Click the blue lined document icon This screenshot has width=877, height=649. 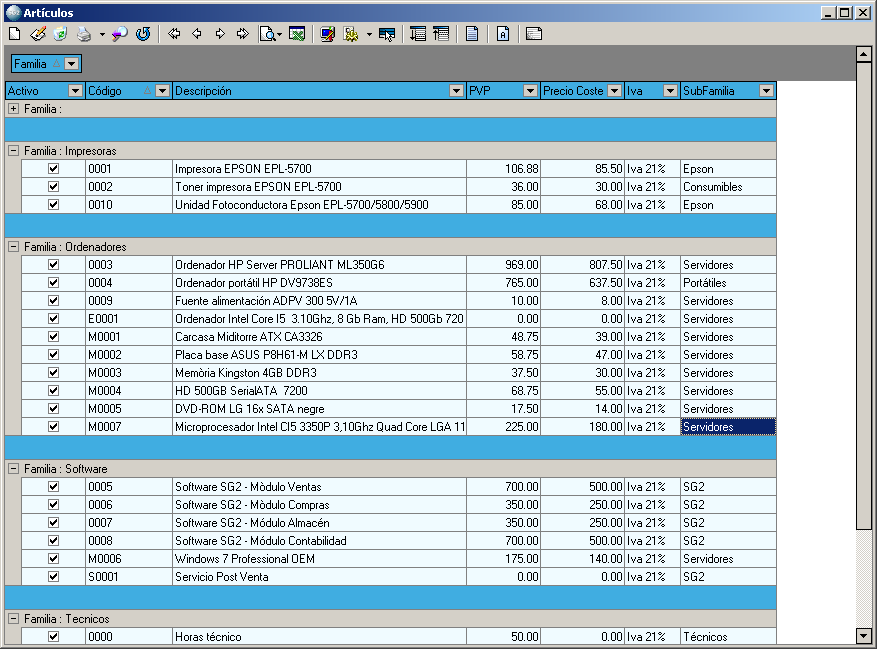[472, 34]
